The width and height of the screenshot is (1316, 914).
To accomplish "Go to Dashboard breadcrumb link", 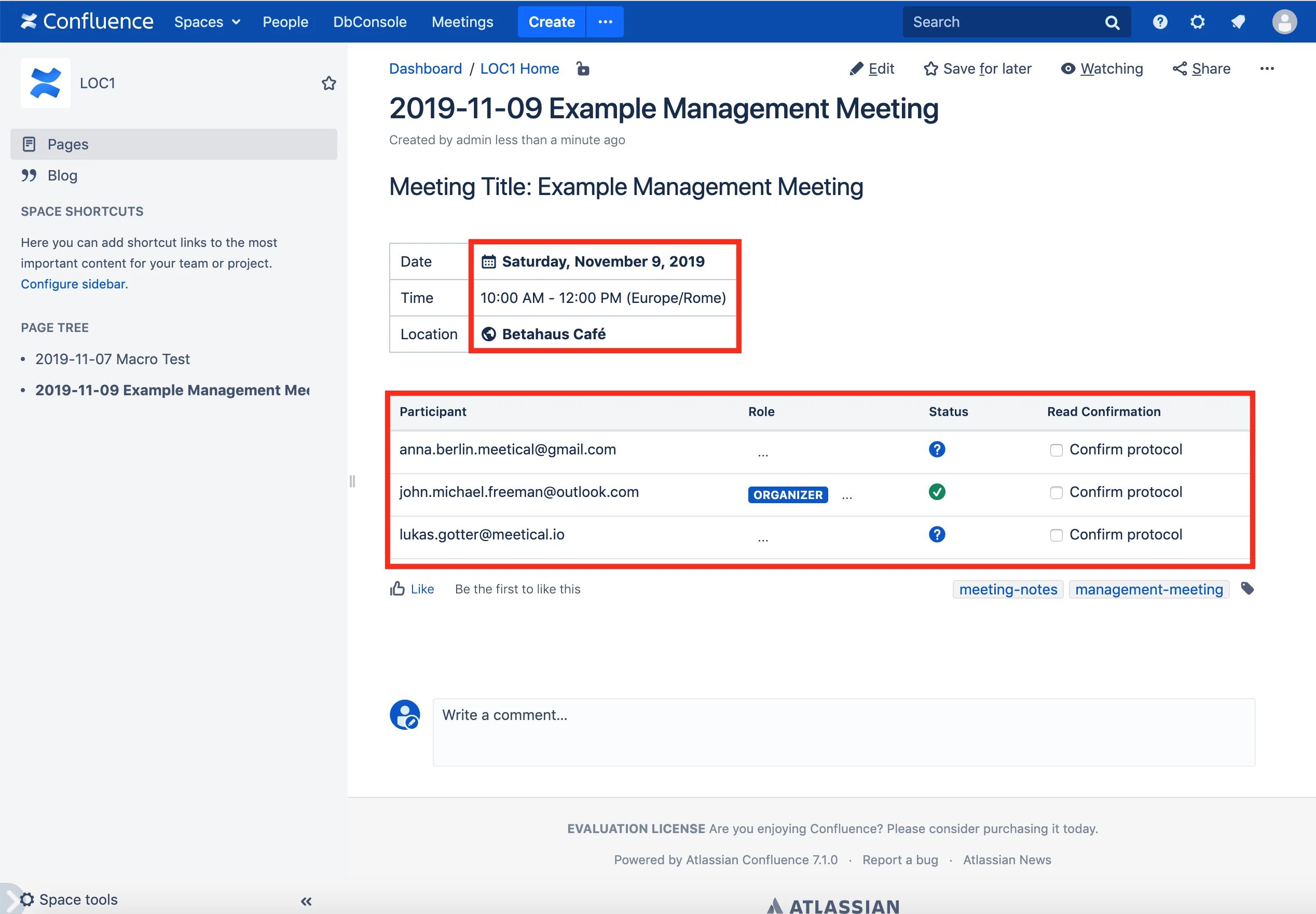I will [425, 68].
